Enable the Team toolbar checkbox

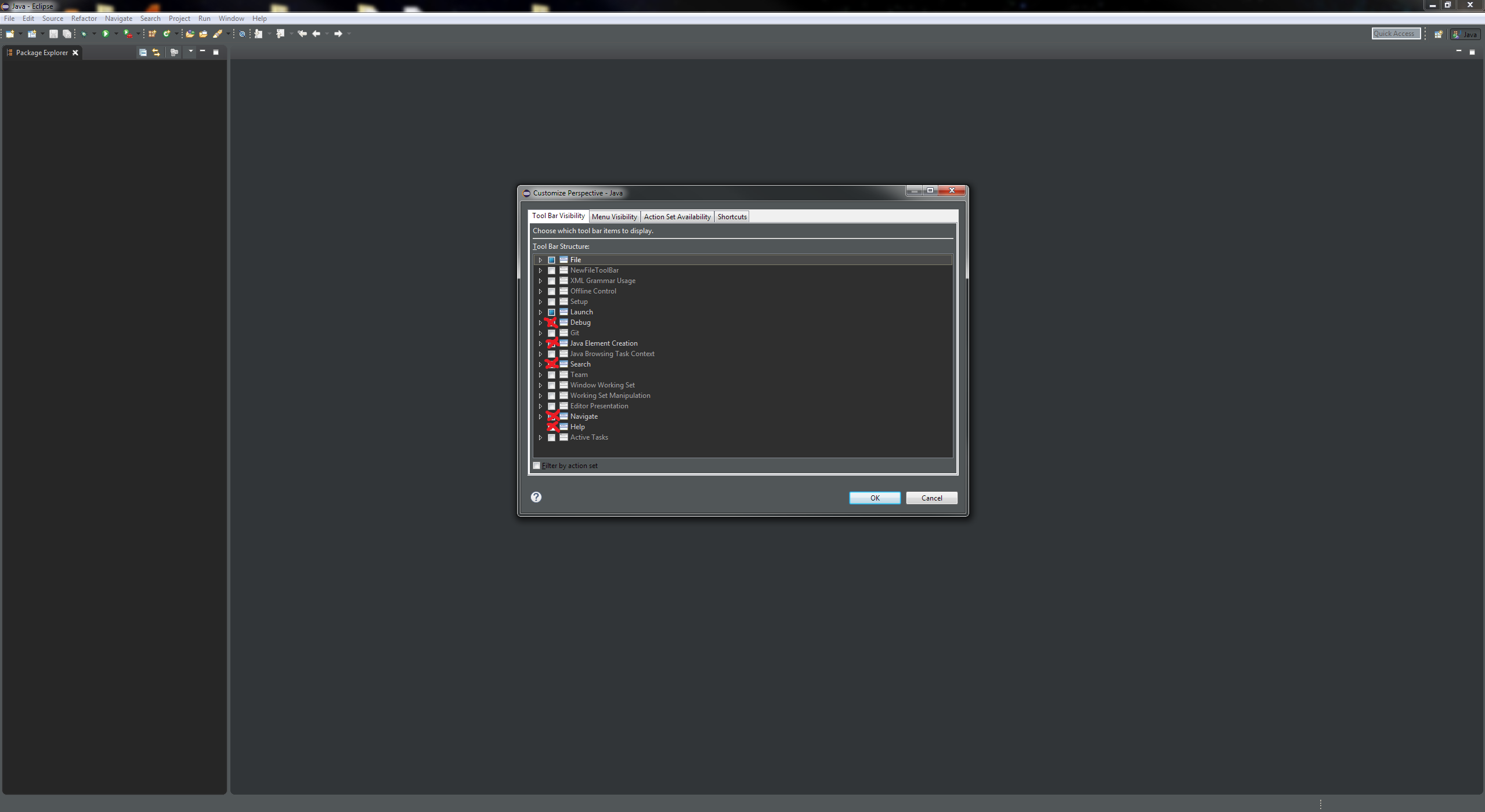(x=551, y=375)
